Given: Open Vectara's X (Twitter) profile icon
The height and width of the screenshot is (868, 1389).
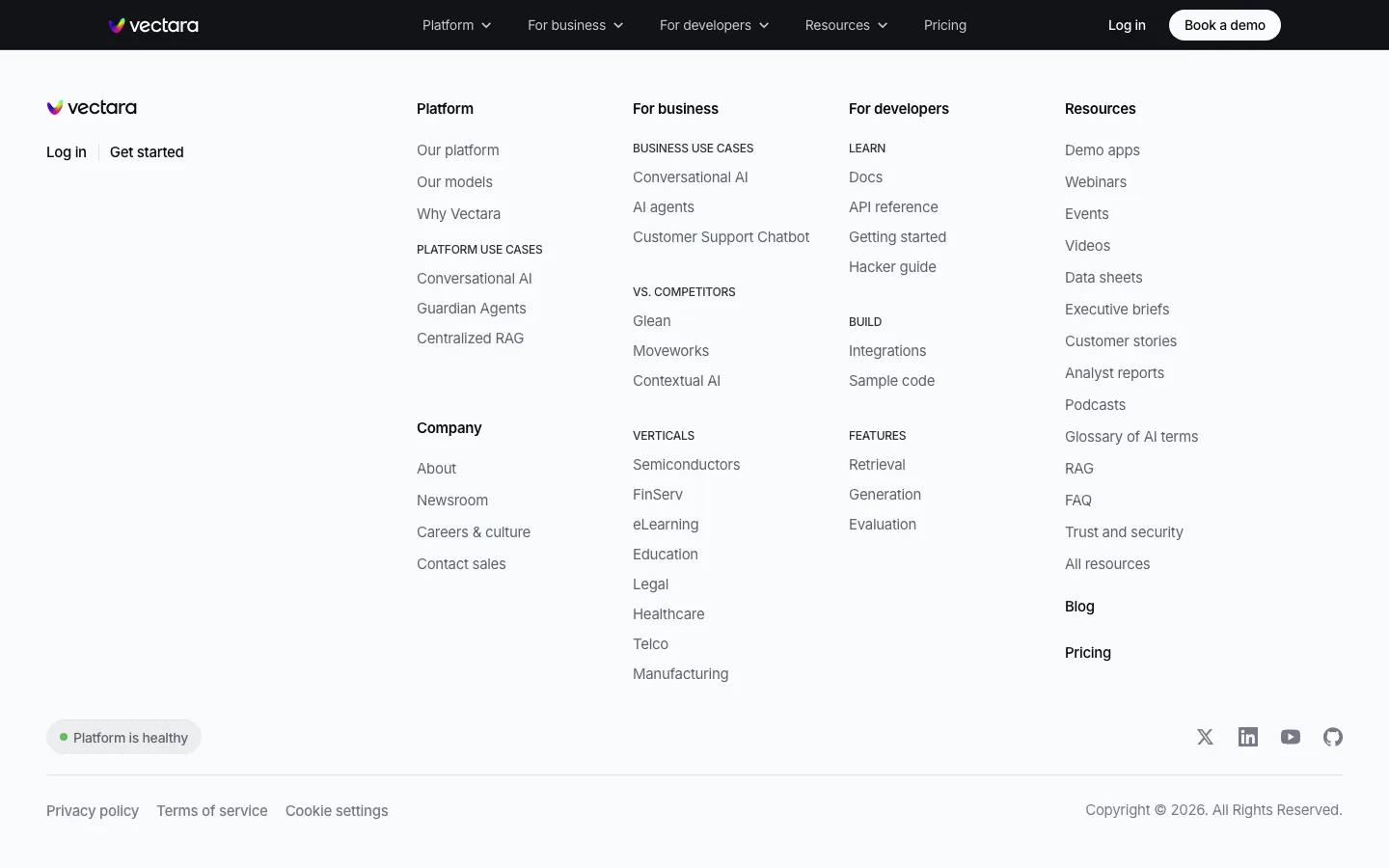Looking at the screenshot, I should tap(1205, 737).
